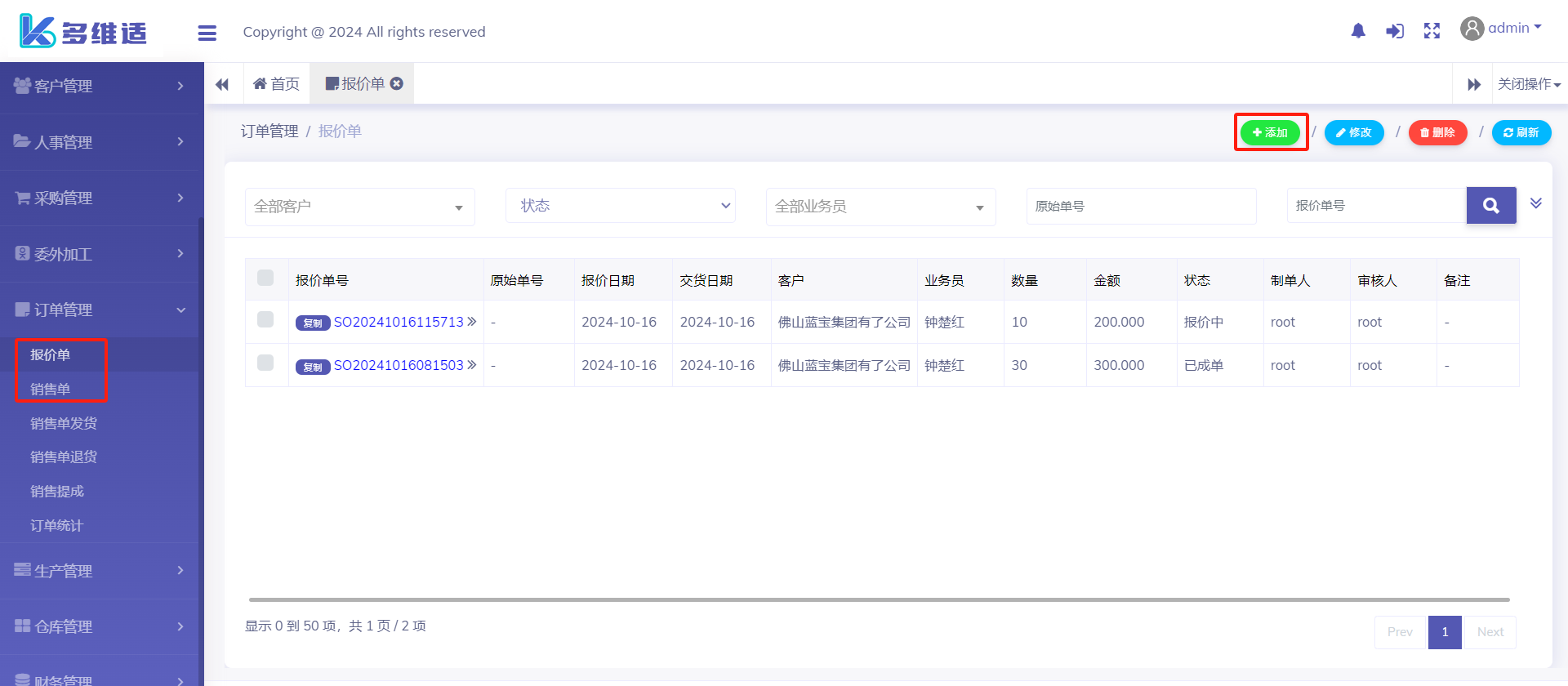This screenshot has height=686, width=1568.
Task: Click the green 添加 button
Action: click(1270, 132)
